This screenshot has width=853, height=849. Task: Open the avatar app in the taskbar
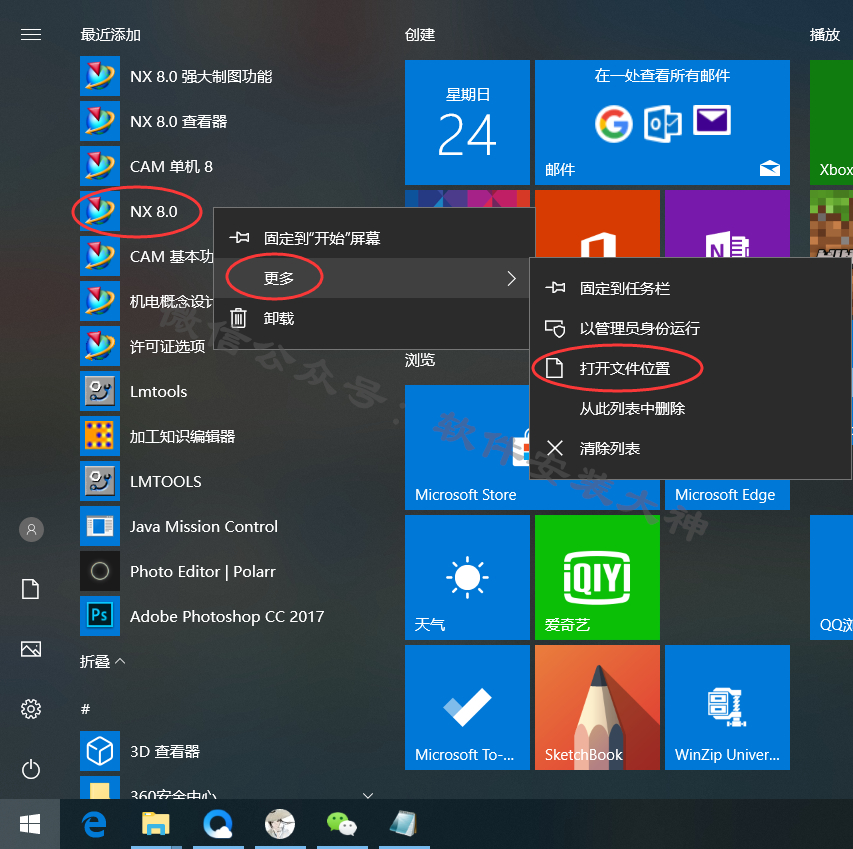280,824
